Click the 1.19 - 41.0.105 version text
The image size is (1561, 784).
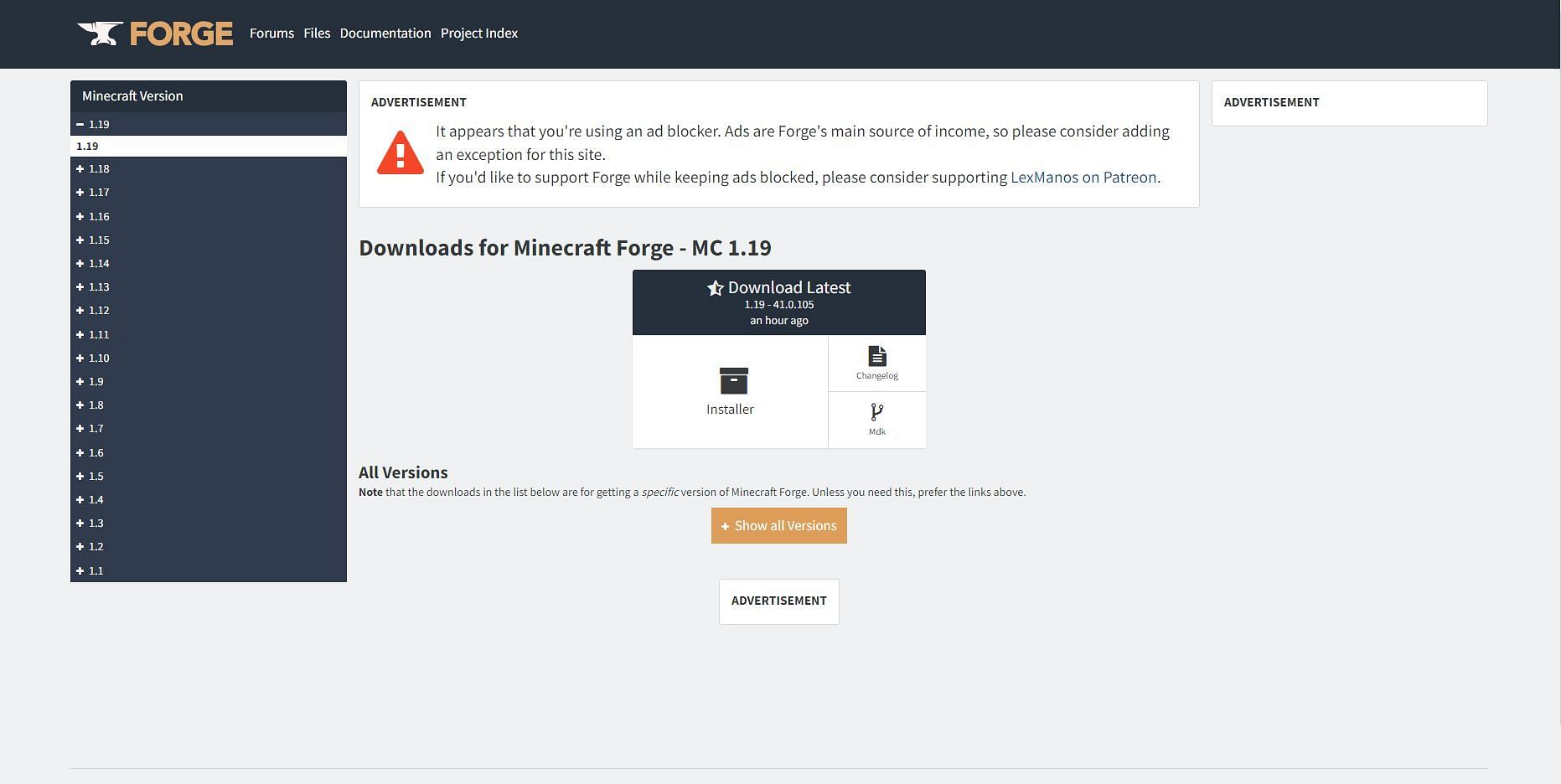pyautogui.click(x=779, y=305)
